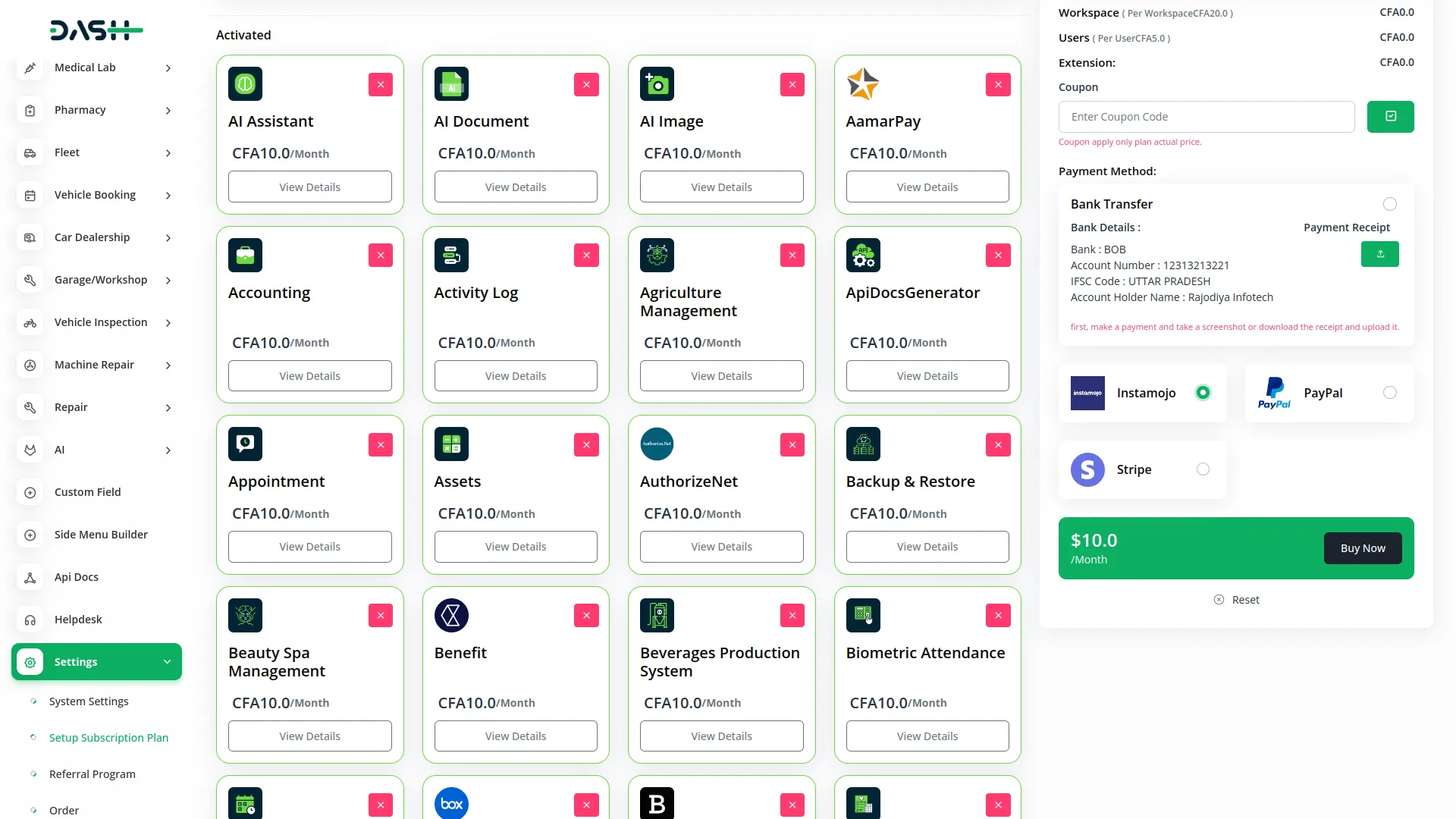The height and width of the screenshot is (819, 1456).
Task: Focus the Enter Coupon Code field
Action: pos(1206,117)
